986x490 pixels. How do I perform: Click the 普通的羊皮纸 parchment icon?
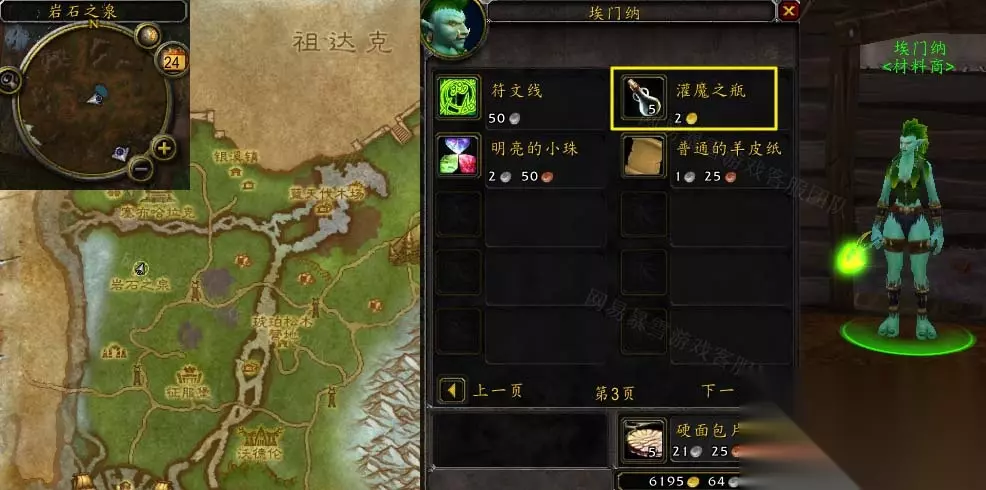point(644,155)
